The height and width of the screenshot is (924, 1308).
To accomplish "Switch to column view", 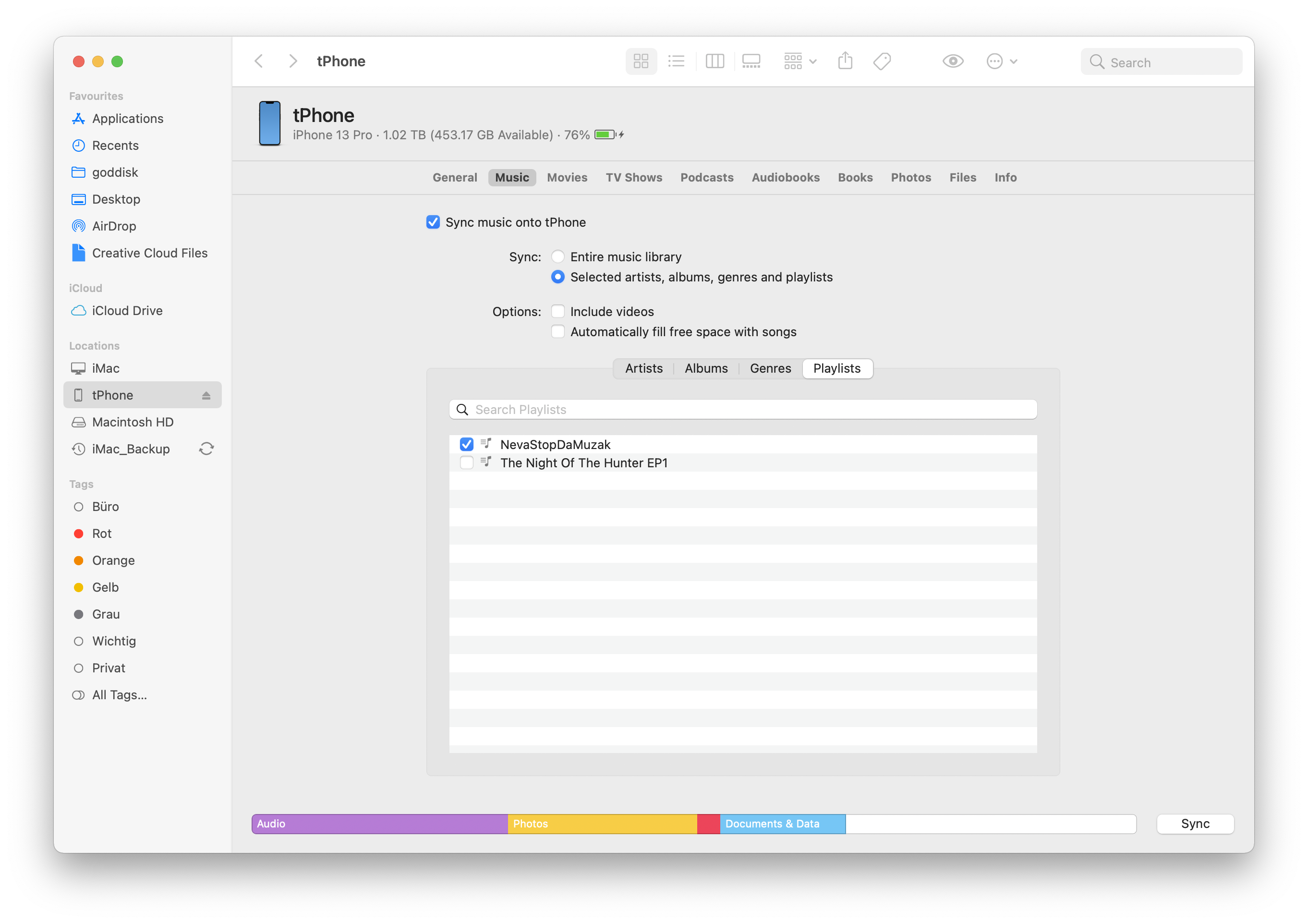I will click(x=715, y=61).
